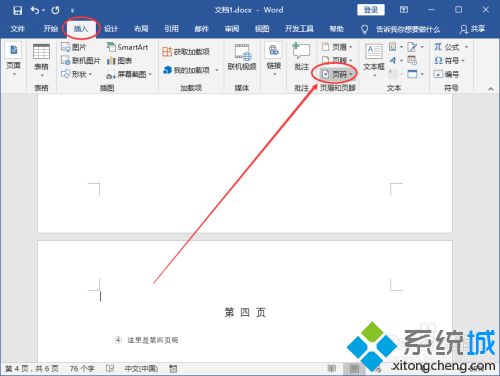Open the 符号 Symbol dropdown

point(449,60)
